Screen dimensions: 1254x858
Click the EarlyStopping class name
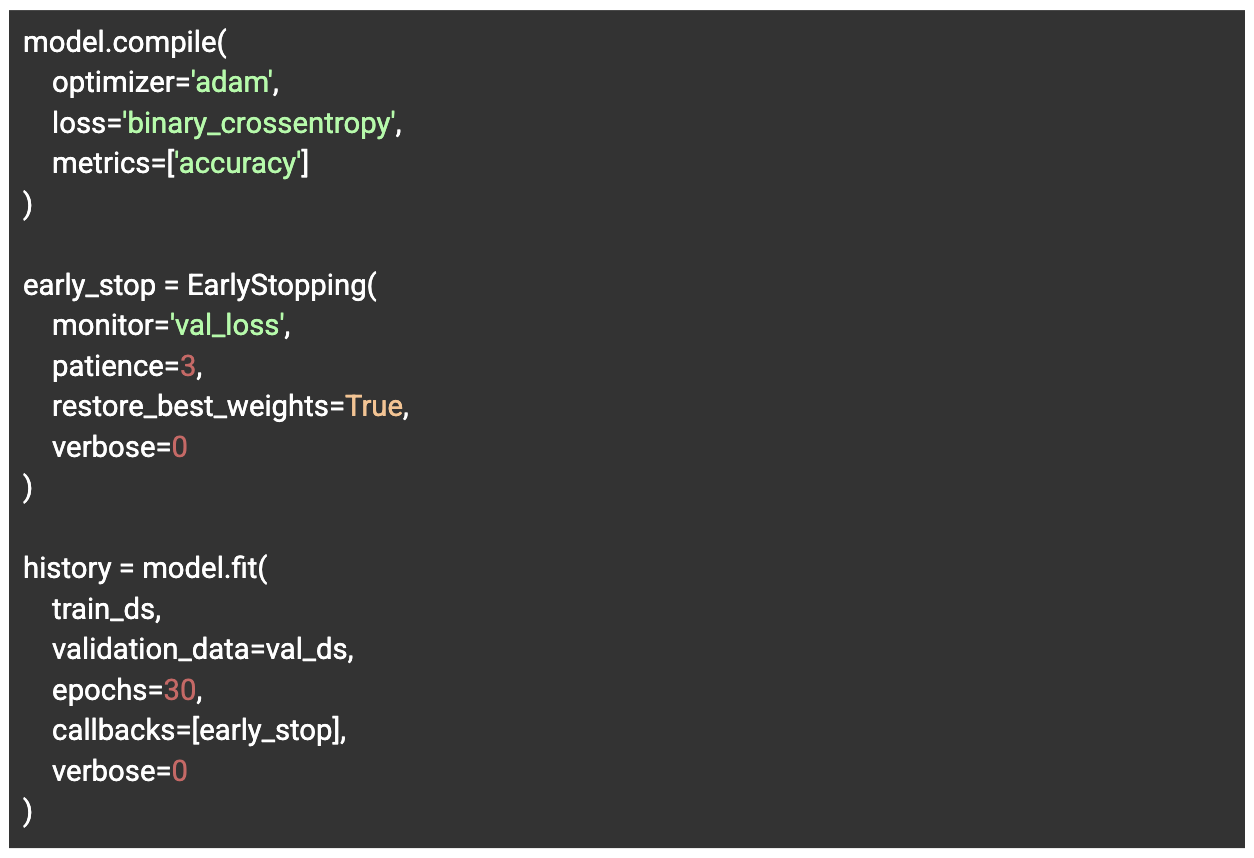click(x=277, y=285)
